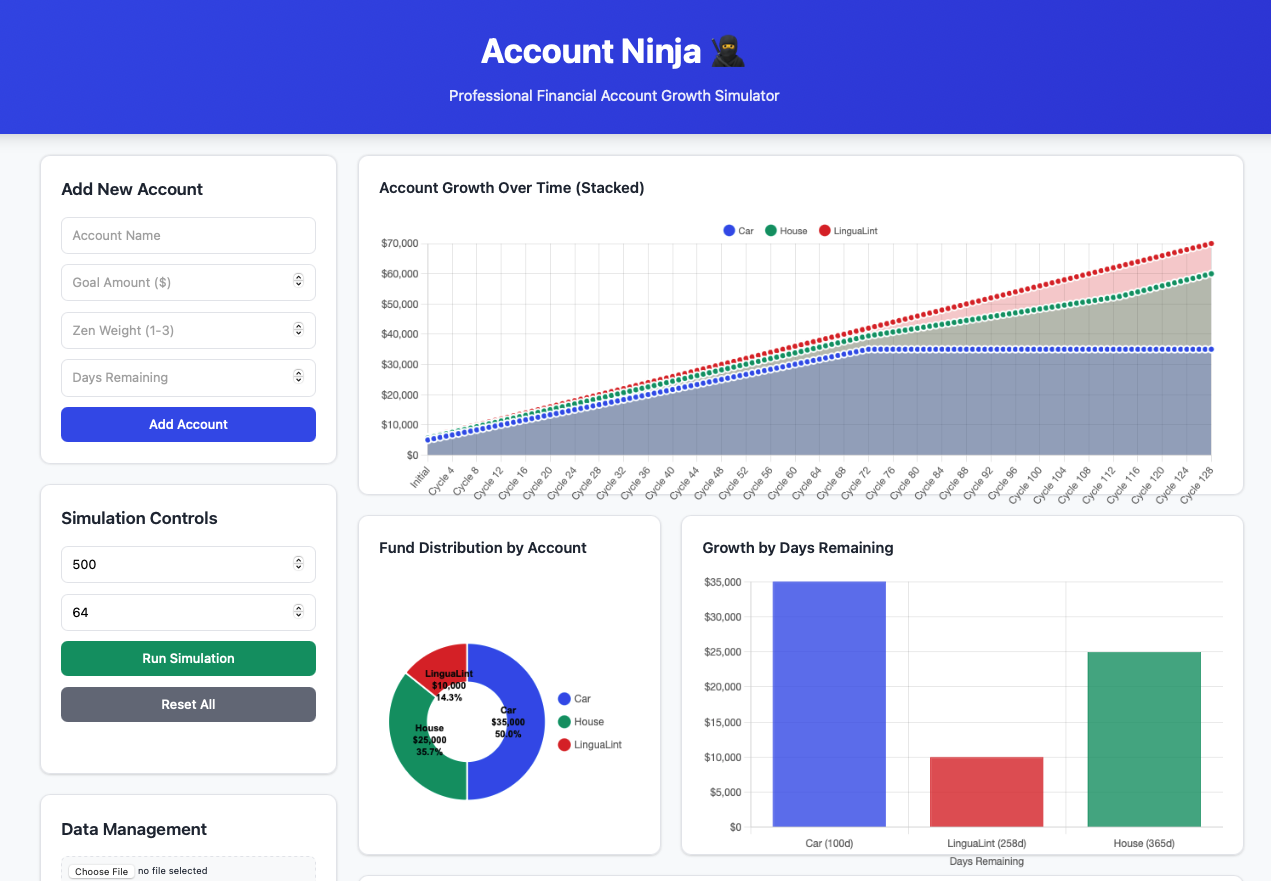Click the blue Car (100d) bar
Viewport: 1271px width, 881px height.
click(829, 704)
